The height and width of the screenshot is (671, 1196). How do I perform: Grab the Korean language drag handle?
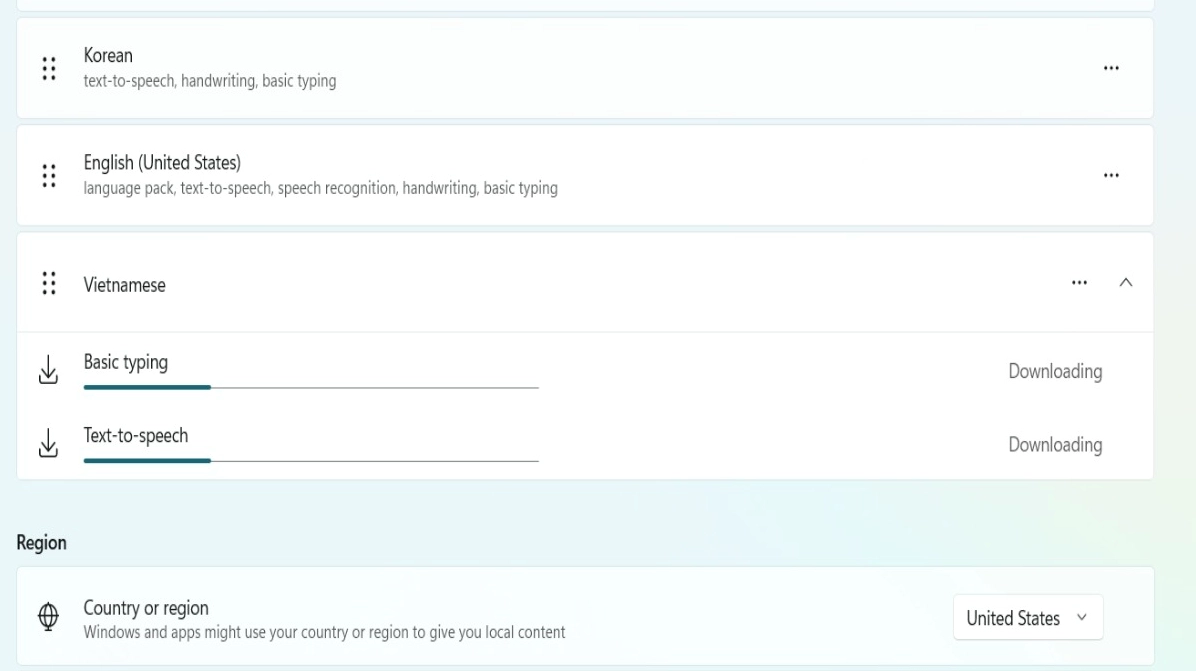pos(48,68)
